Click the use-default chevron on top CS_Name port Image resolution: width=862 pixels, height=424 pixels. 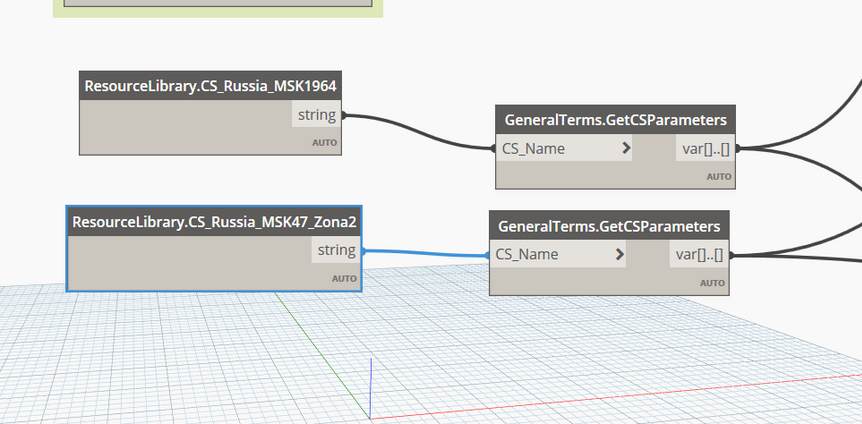coord(626,149)
